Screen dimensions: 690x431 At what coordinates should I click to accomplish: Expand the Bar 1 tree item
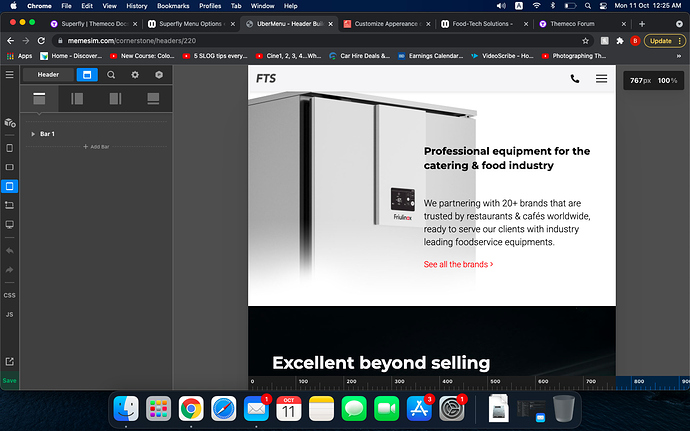(33, 133)
